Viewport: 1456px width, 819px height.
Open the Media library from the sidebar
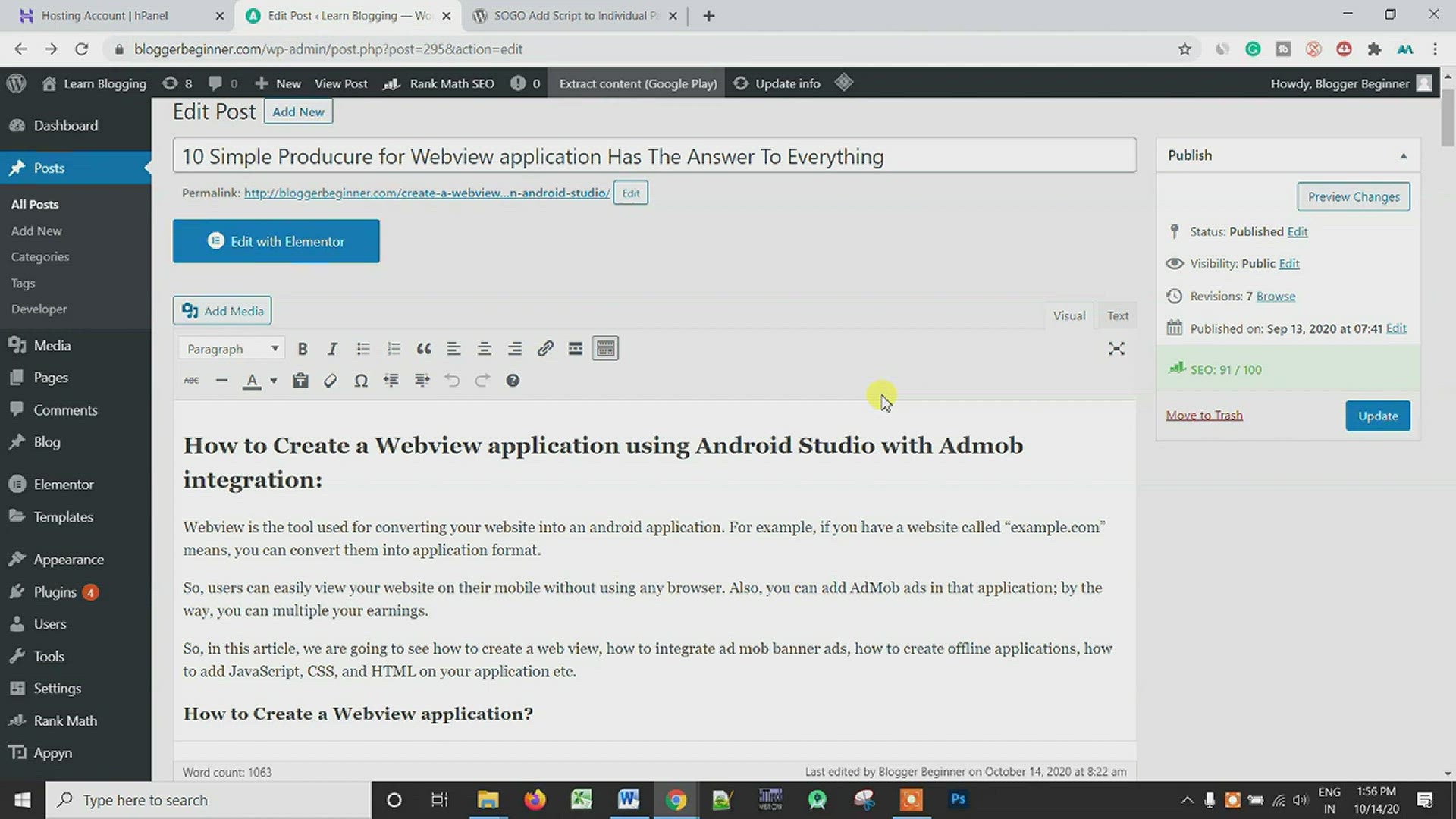tap(51, 345)
